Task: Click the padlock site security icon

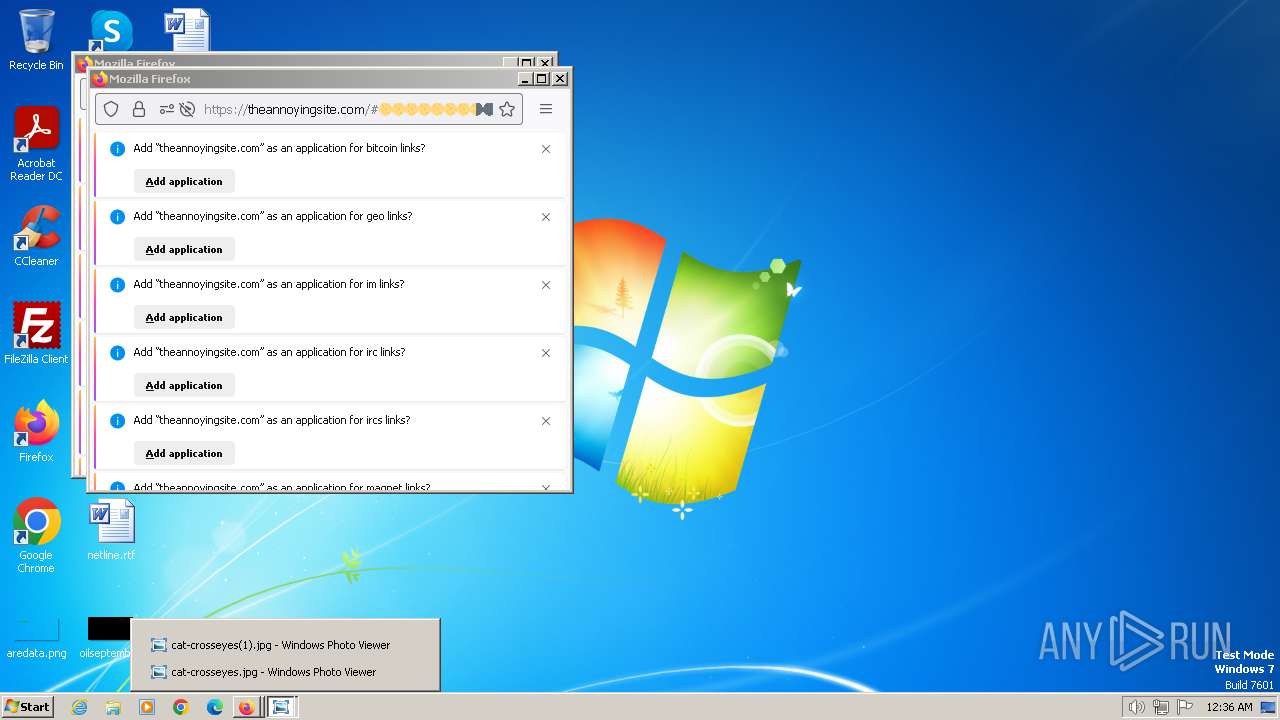Action: [139, 109]
